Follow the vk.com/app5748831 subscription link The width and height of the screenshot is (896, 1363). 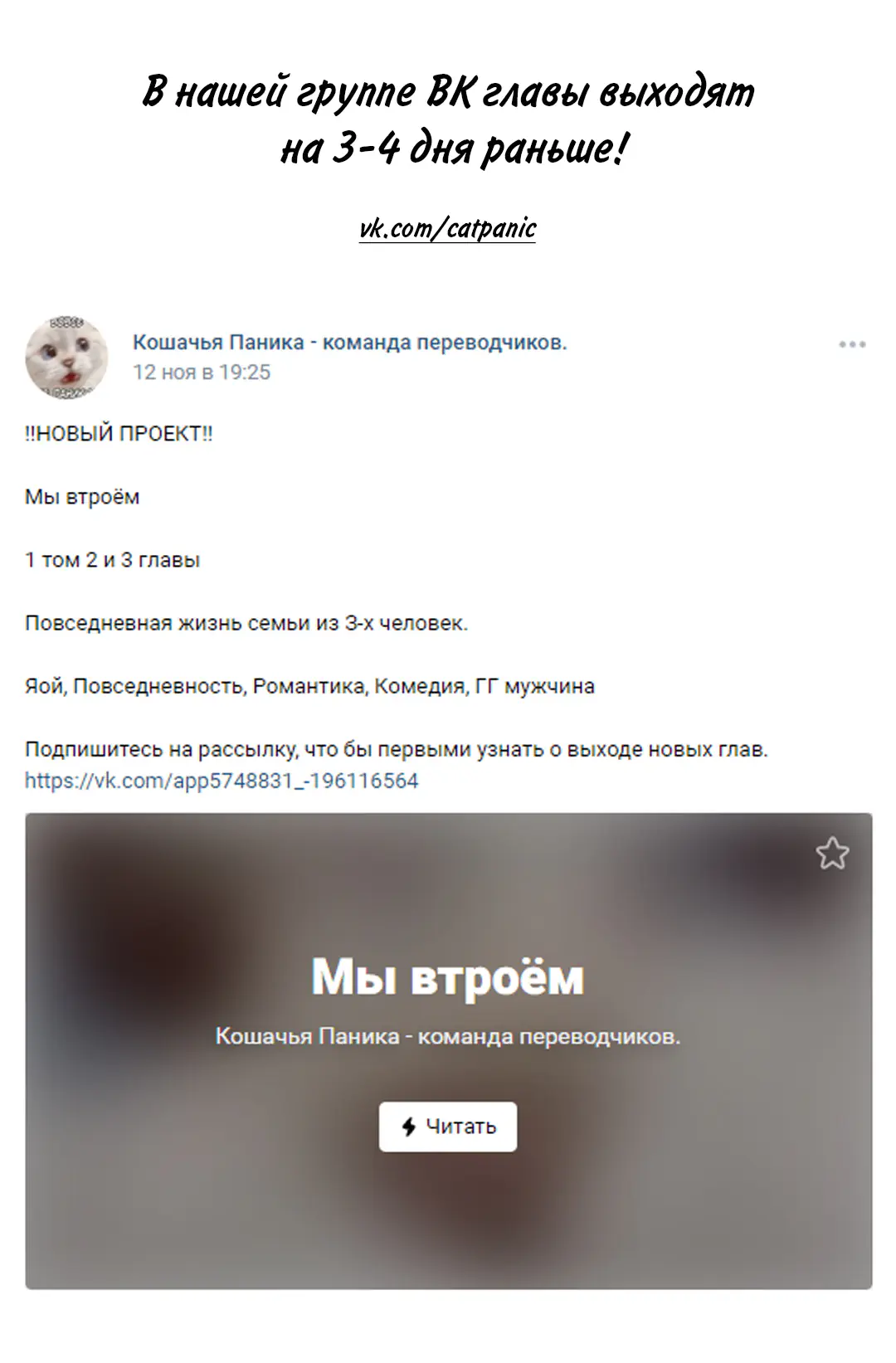click(222, 781)
